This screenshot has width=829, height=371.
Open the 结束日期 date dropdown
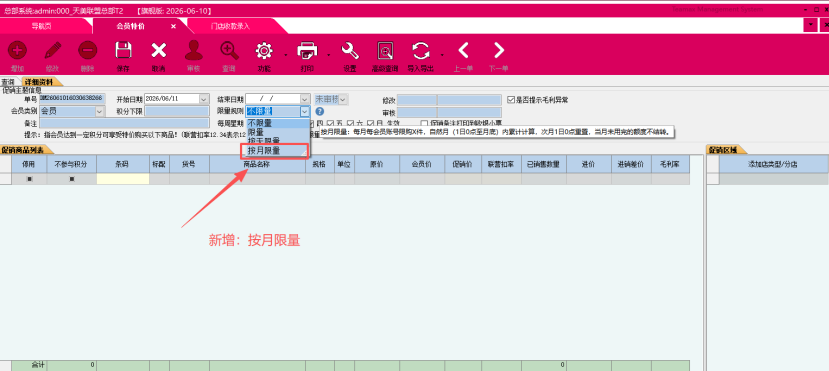click(x=305, y=99)
